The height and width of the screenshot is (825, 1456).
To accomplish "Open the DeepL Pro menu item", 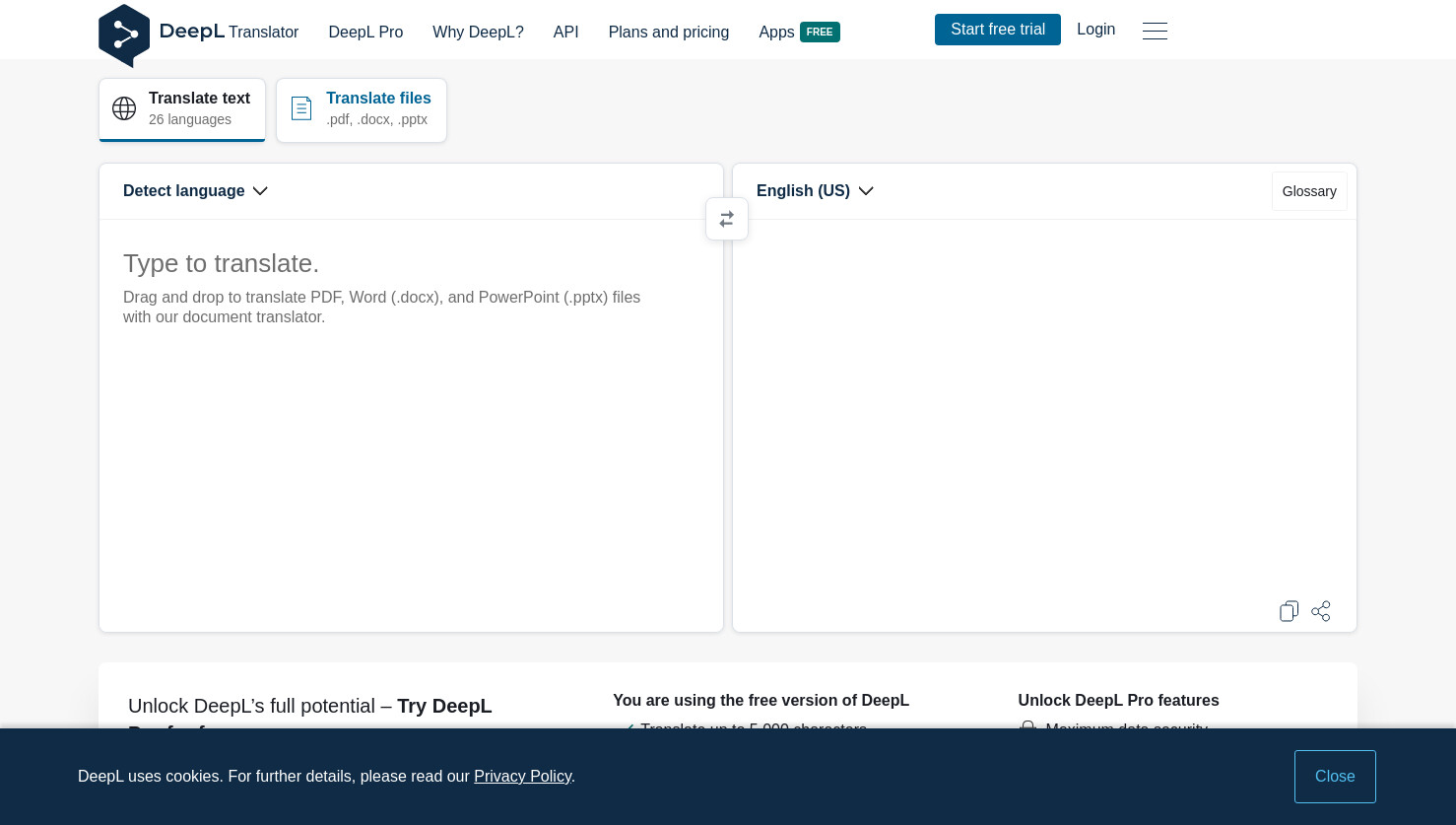I will [x=365, y=32].
